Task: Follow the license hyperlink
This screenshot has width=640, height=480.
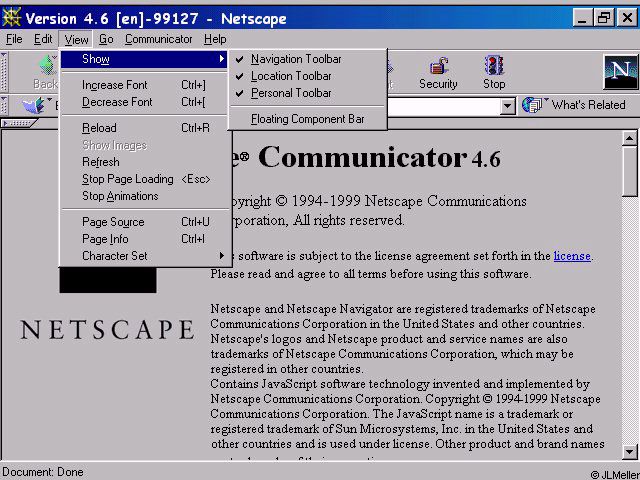Action: click(x=572, y=256)
